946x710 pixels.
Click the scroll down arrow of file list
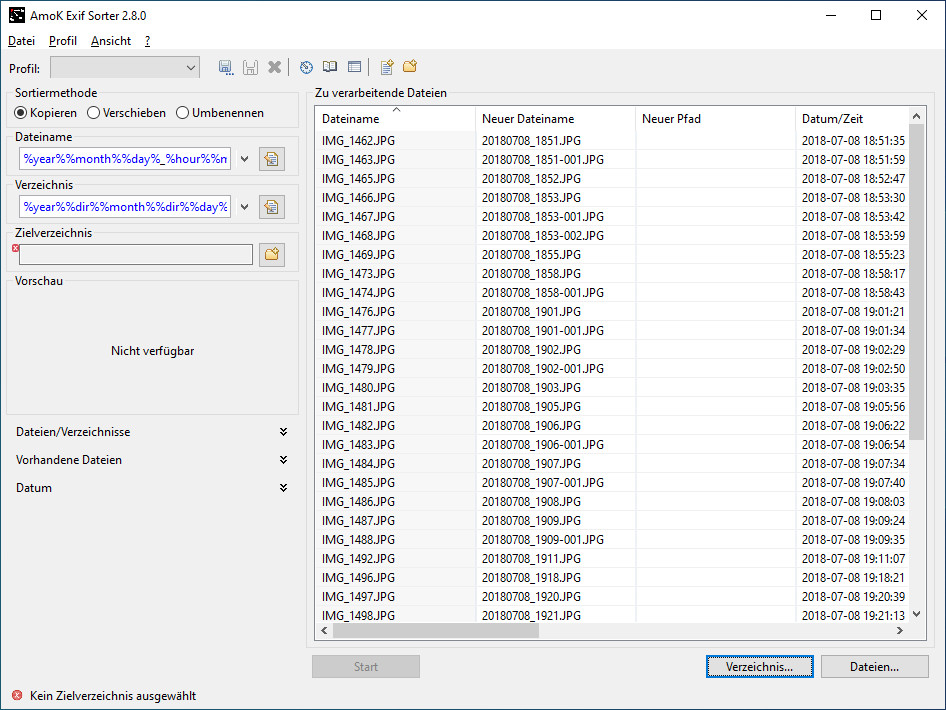coord(916,614)
